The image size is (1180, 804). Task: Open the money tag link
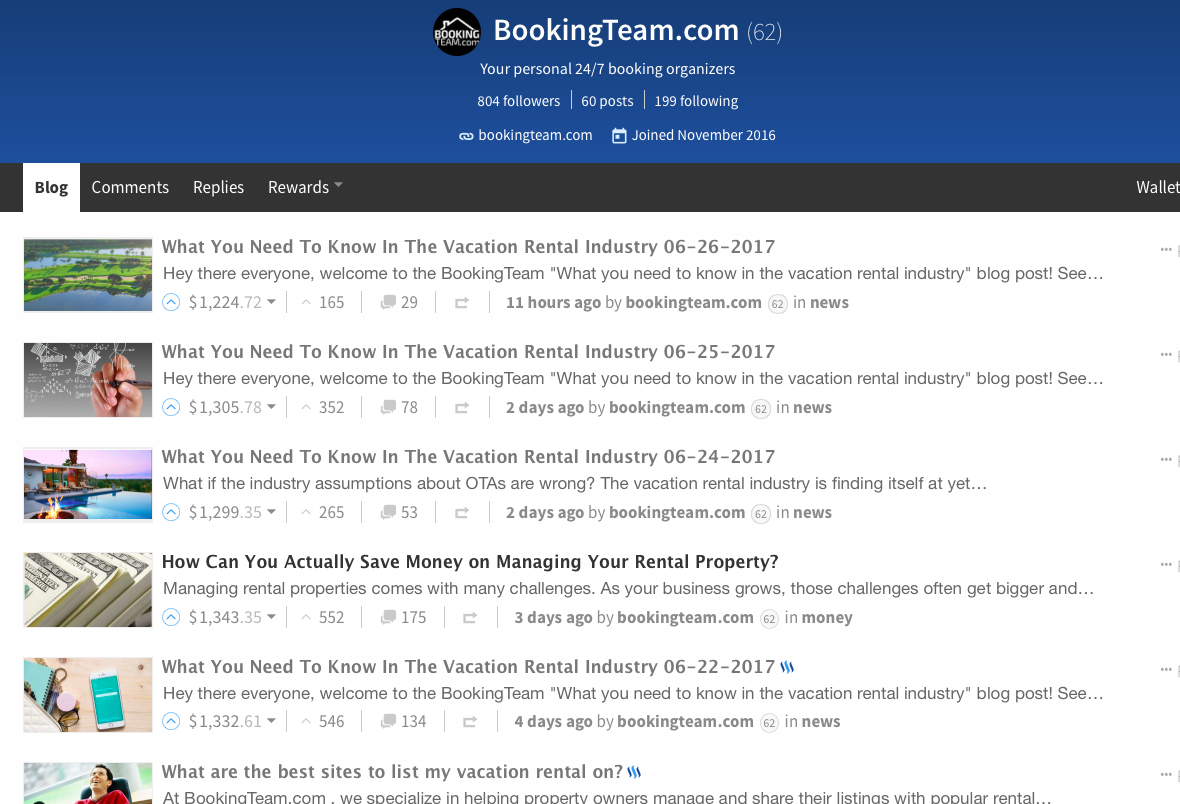(x=827, y=618)
